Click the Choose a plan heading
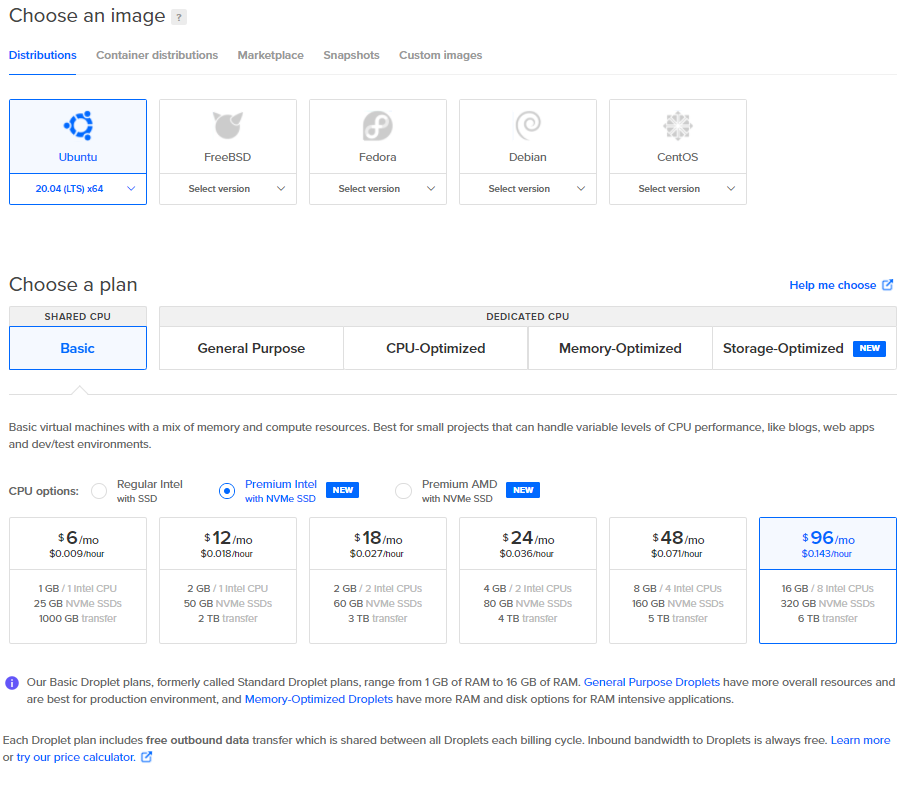This screenshot has height=809, width=902. [x=73, y=284]
